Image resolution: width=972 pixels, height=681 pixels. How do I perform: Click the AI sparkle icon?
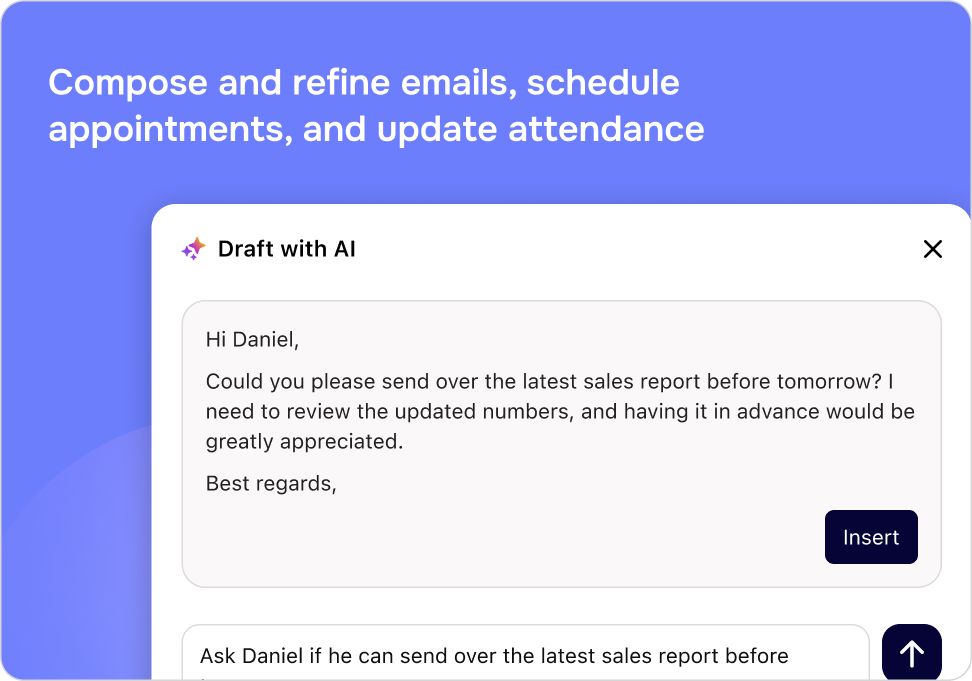193,249
